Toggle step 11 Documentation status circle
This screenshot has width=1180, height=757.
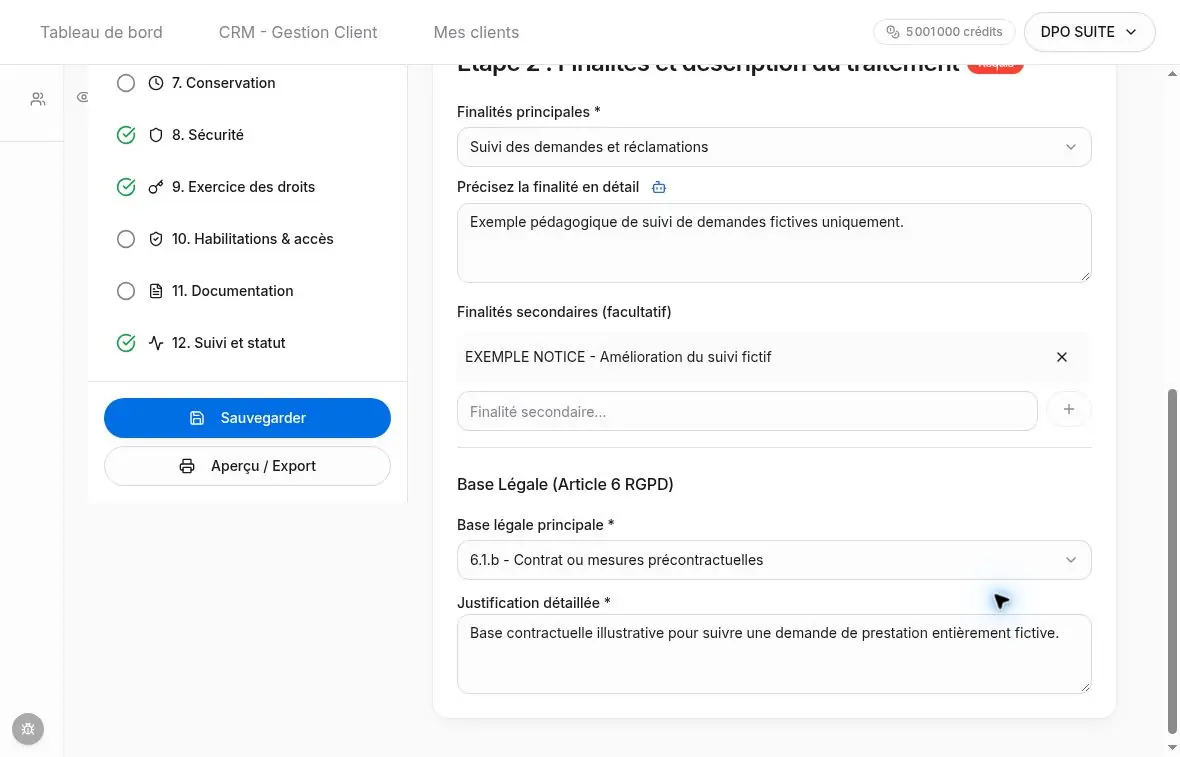click(126, 290)
